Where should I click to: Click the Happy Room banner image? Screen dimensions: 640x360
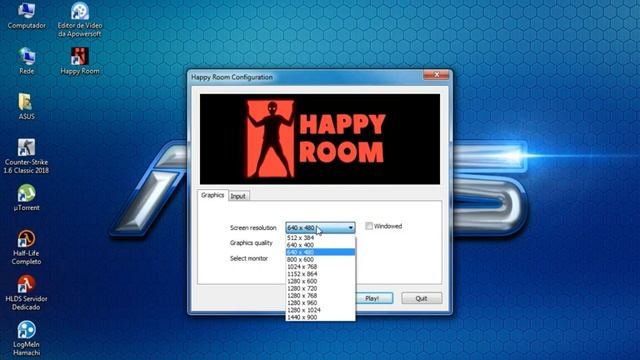coord(320,139)
